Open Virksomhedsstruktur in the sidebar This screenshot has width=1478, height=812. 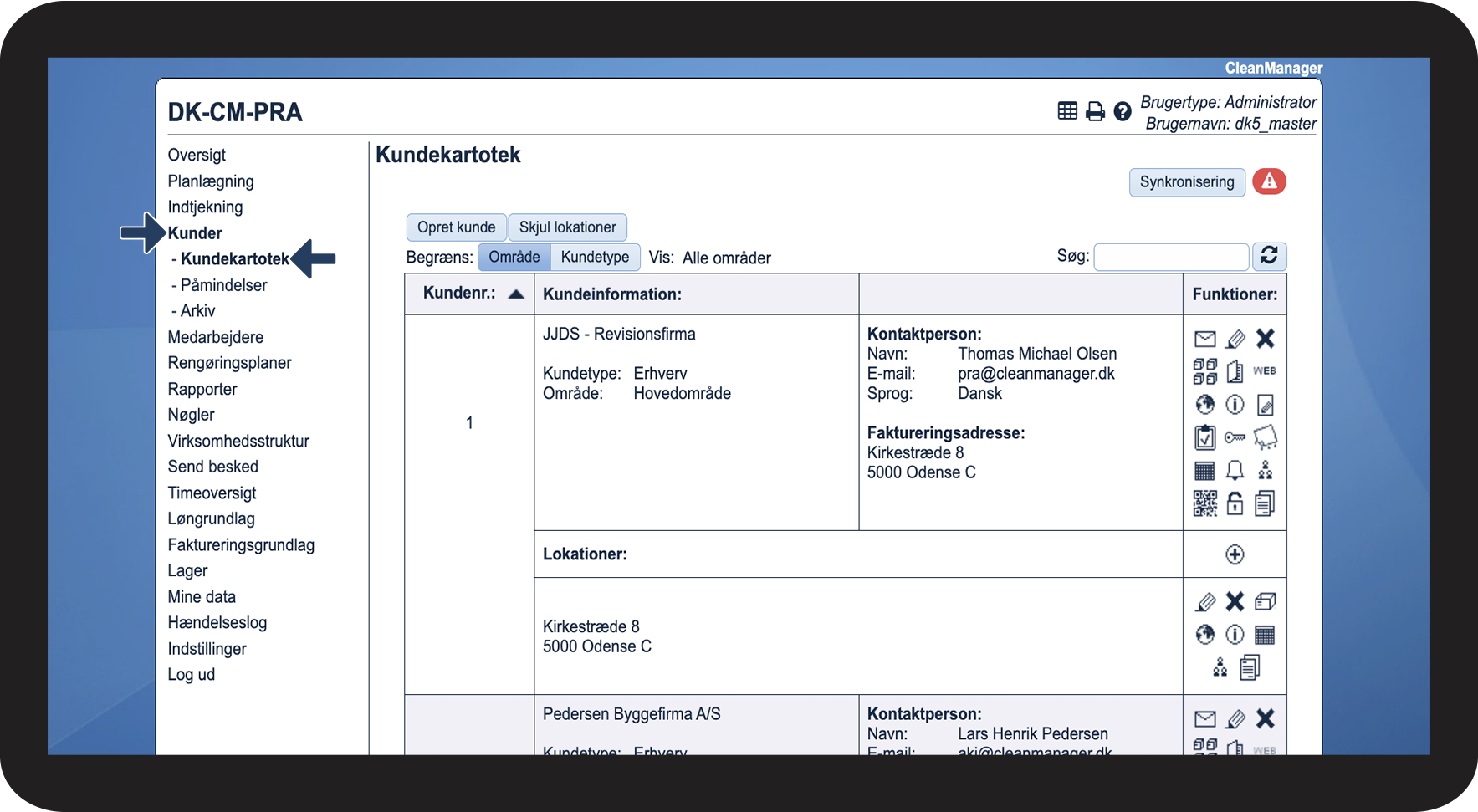[238, 441]
